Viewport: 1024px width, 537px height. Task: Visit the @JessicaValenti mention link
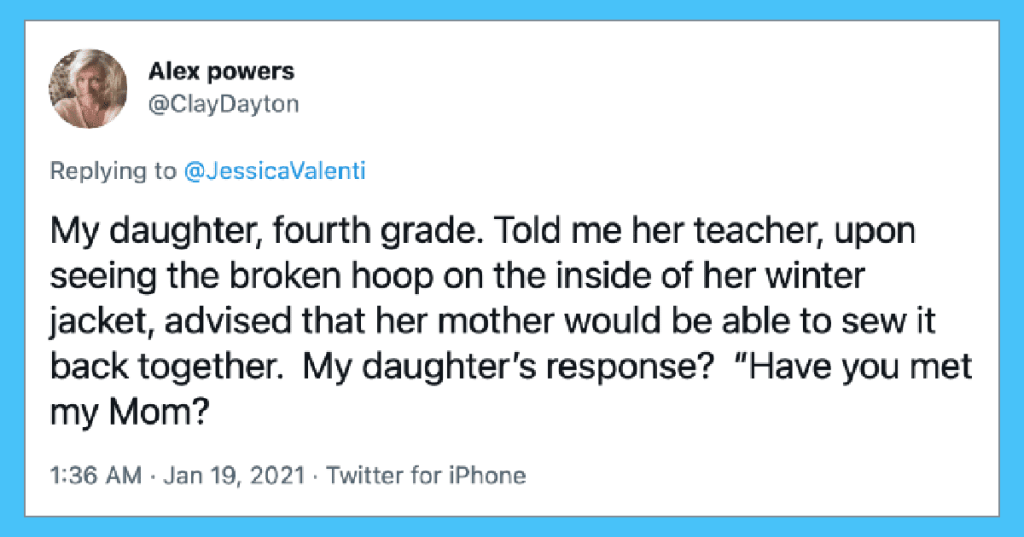coord(274,171)
